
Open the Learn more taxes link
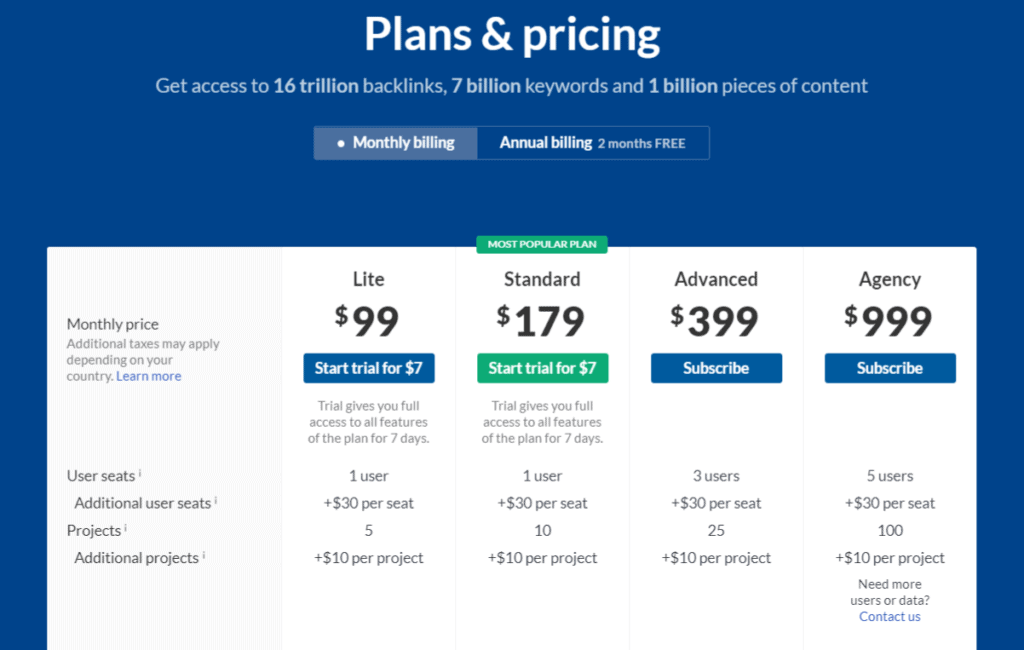tap(149, 376)
